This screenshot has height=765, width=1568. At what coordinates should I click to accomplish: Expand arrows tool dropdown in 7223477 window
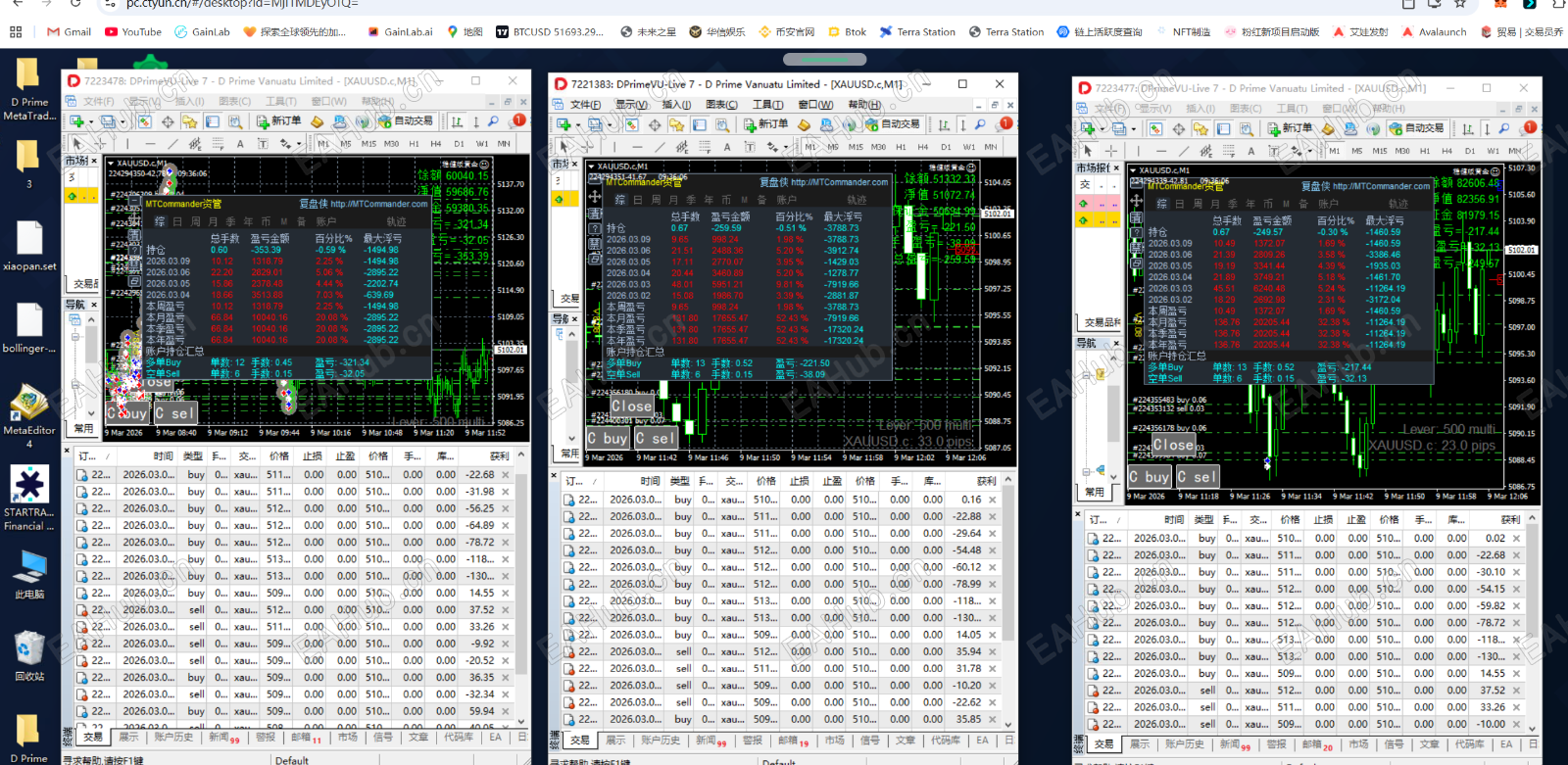pos(1310,151)
